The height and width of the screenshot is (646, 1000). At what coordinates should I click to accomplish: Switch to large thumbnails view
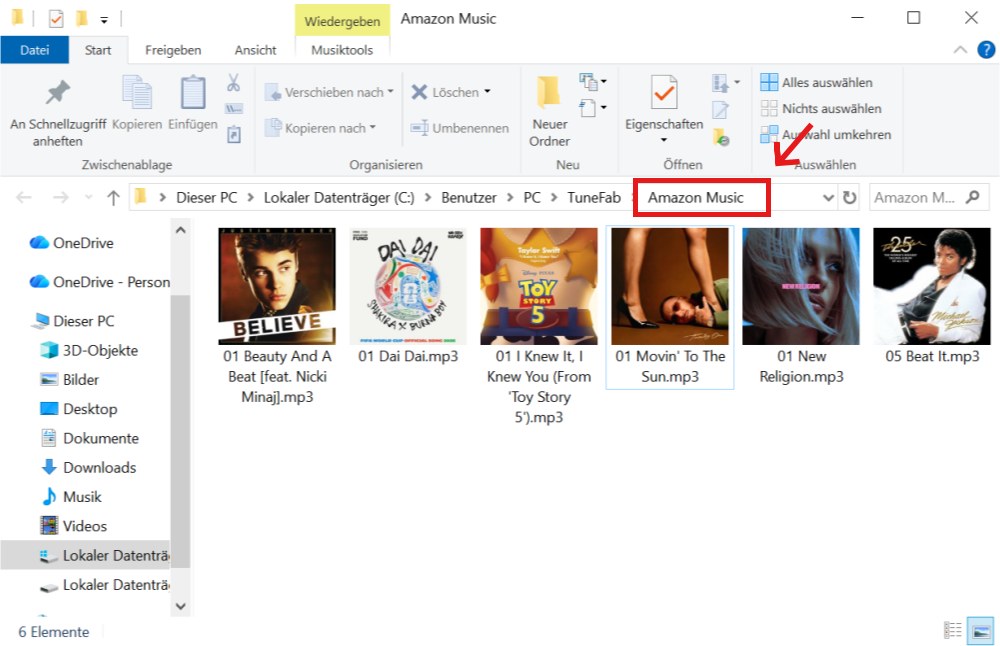click(980, 631)
